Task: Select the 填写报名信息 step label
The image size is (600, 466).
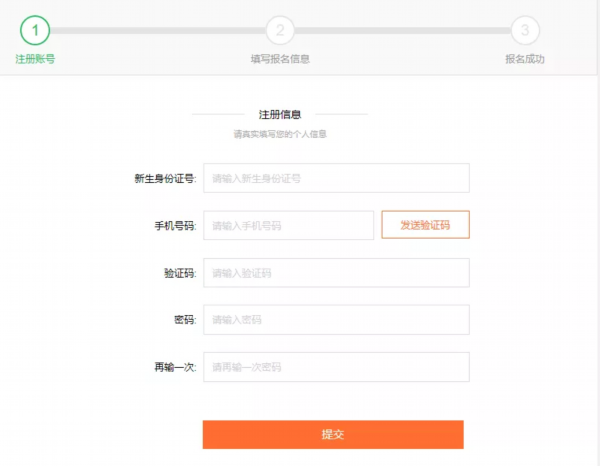Action: click(280, 59)
